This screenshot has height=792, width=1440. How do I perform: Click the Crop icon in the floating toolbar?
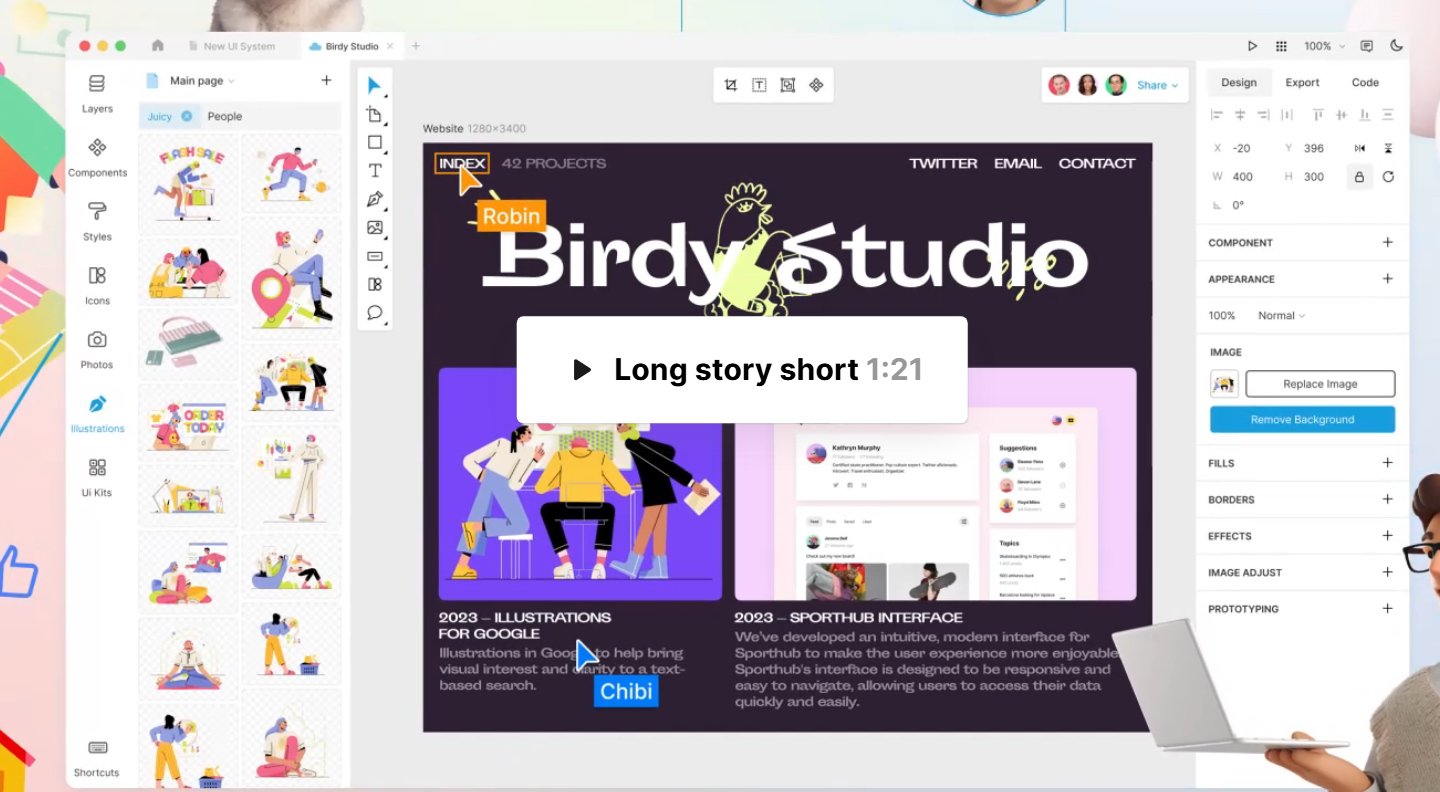729,84
